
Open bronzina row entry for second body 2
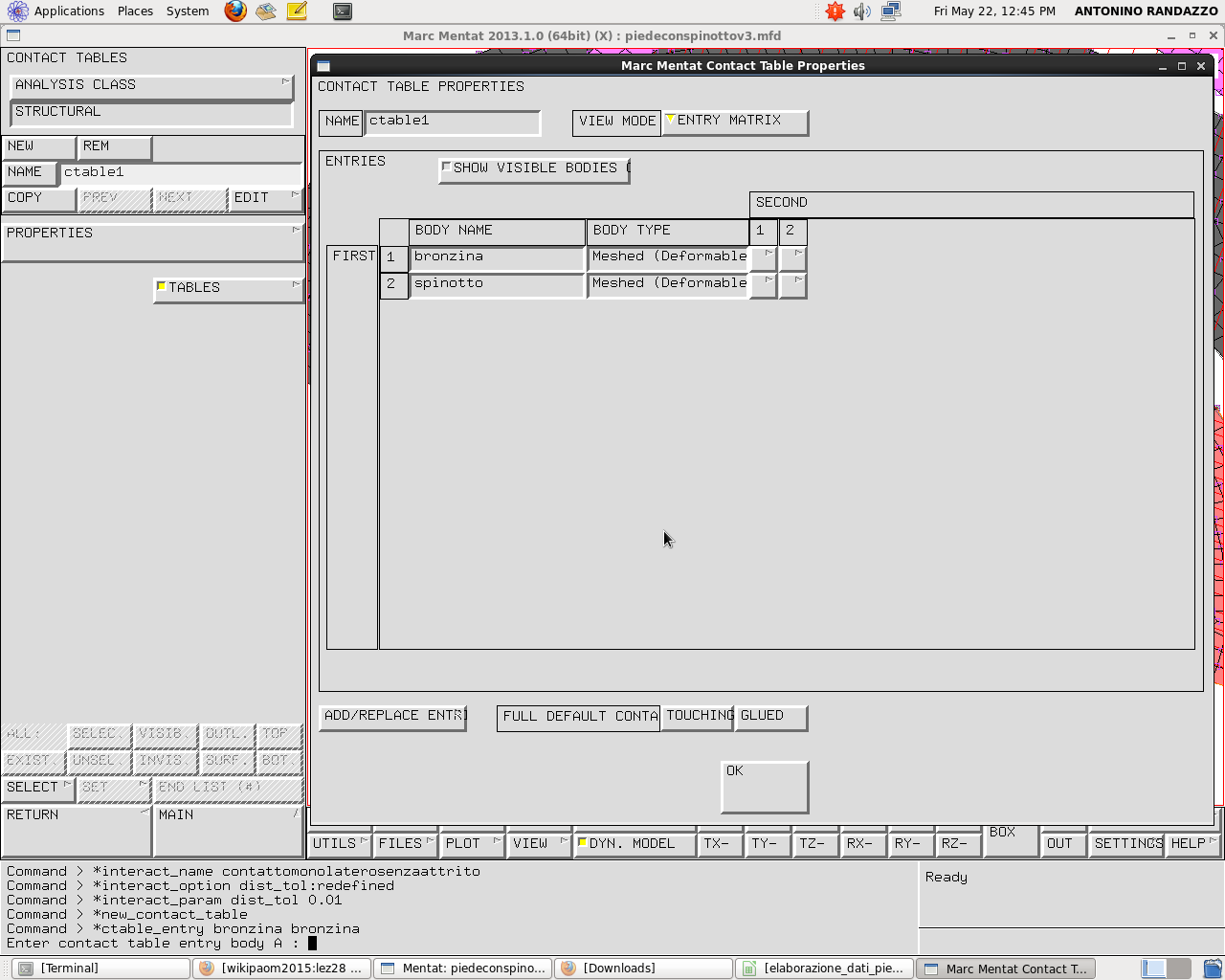792,257
